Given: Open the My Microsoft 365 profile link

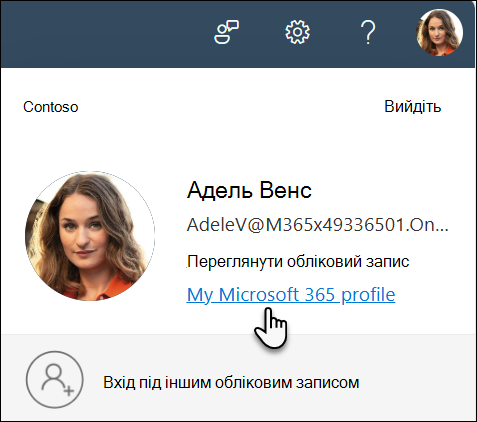Looking at the screenshot, I should (x=291, y=295).
